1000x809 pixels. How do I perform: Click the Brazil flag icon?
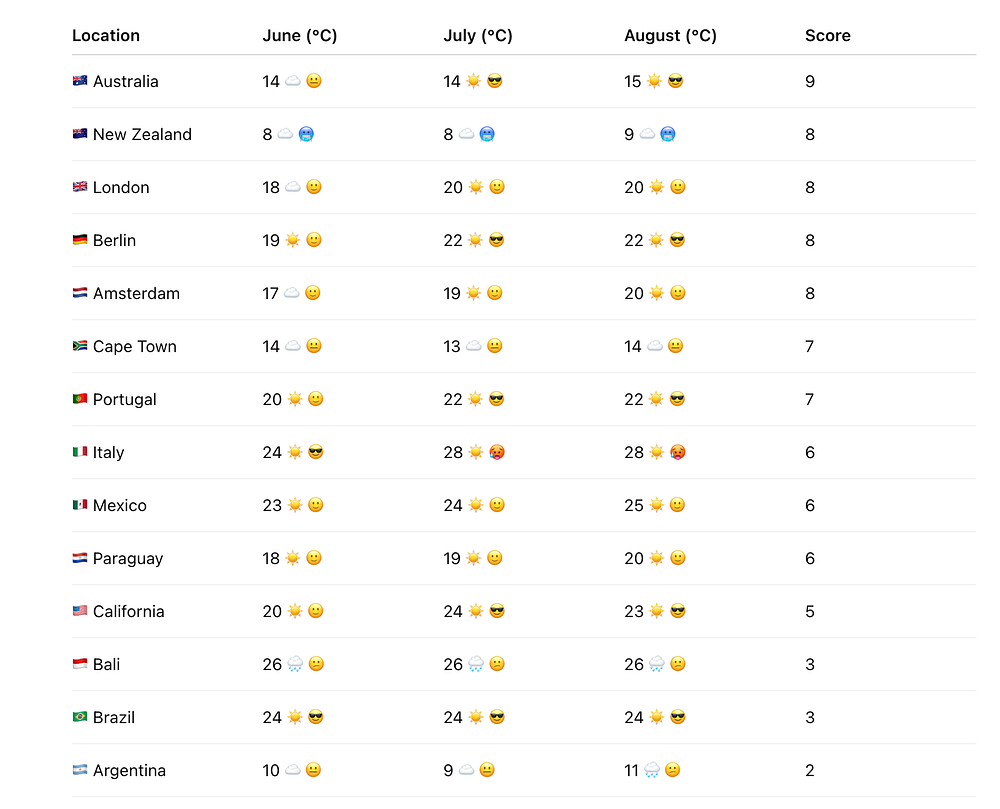click(x=80, y=717)
